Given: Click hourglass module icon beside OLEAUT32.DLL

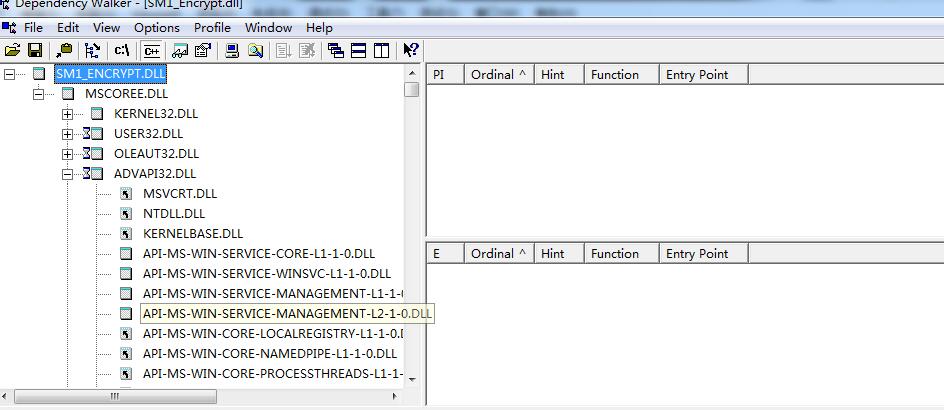Looking at the screenshot, I should (92, 154).
